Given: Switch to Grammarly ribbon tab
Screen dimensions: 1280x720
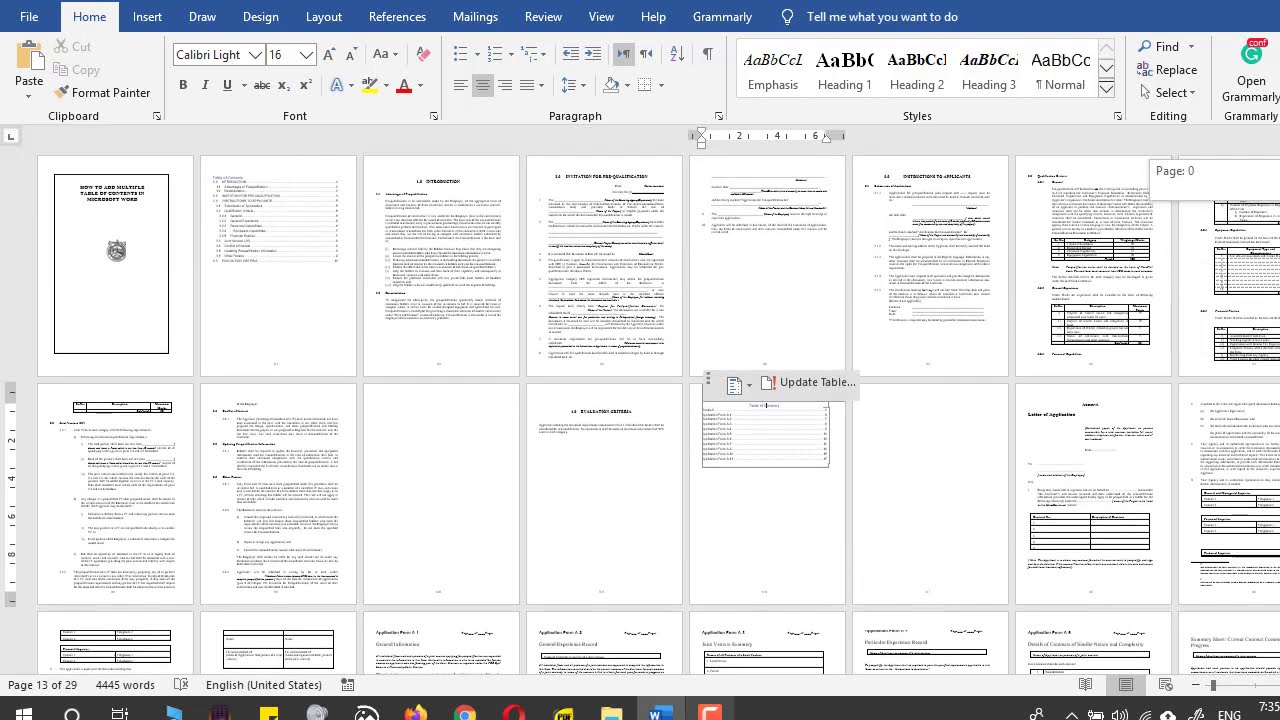Looking at the screenshot, I should click(722, 16).
